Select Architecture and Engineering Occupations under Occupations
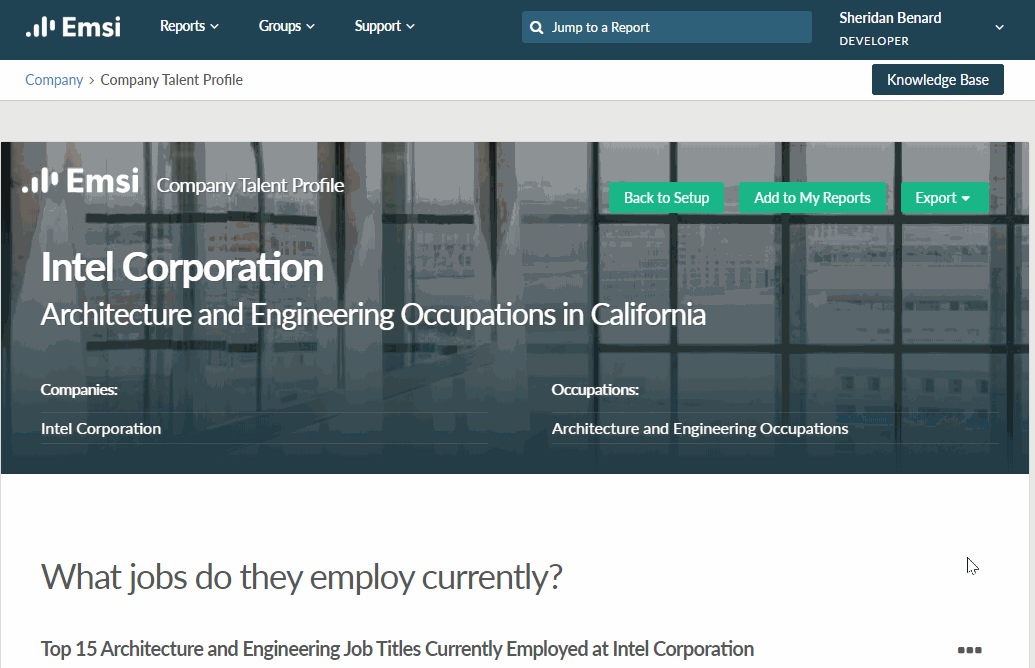 (700, 428)
